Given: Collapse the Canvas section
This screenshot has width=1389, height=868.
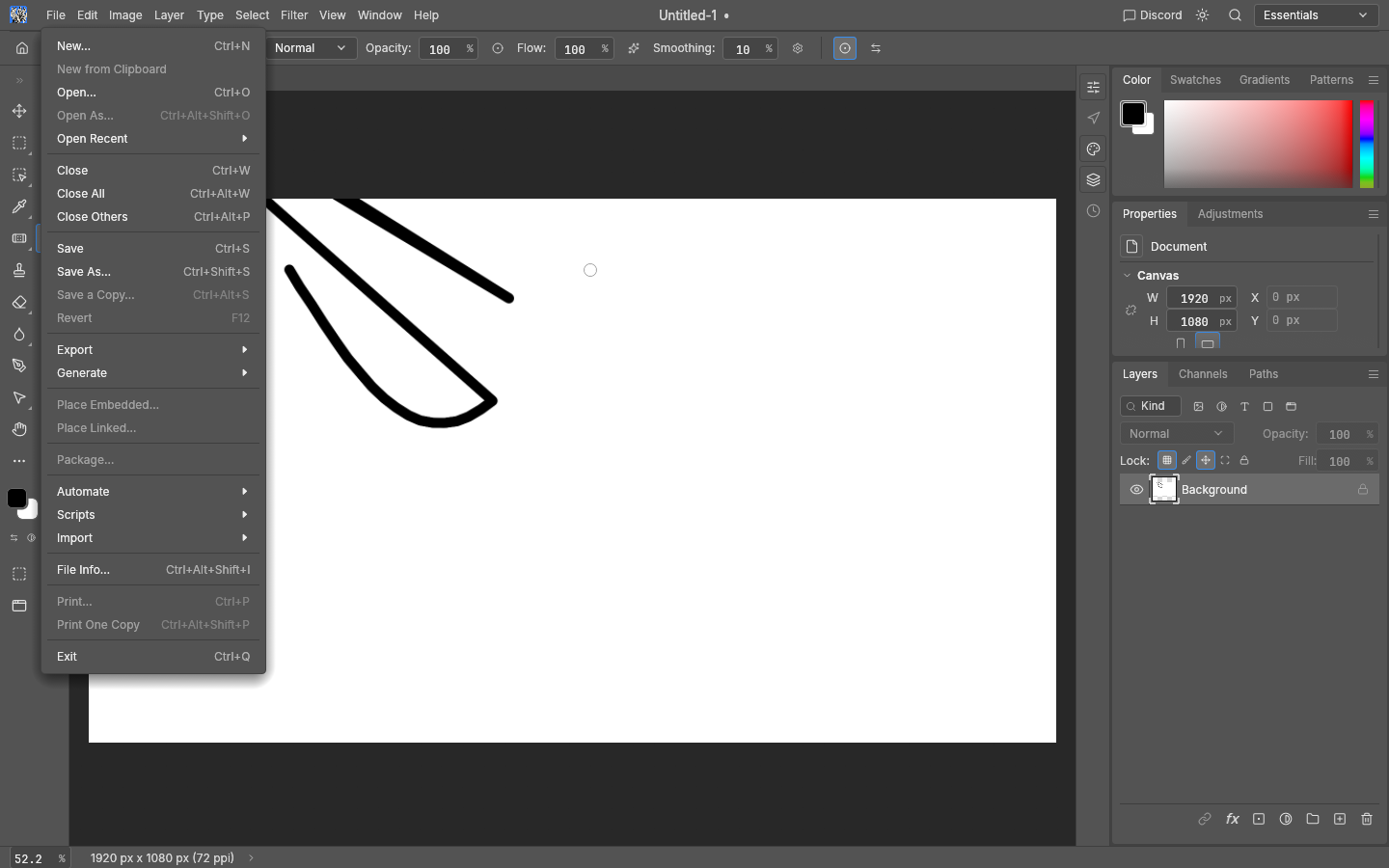Looking at the screenshot, I should point(1128,276).
